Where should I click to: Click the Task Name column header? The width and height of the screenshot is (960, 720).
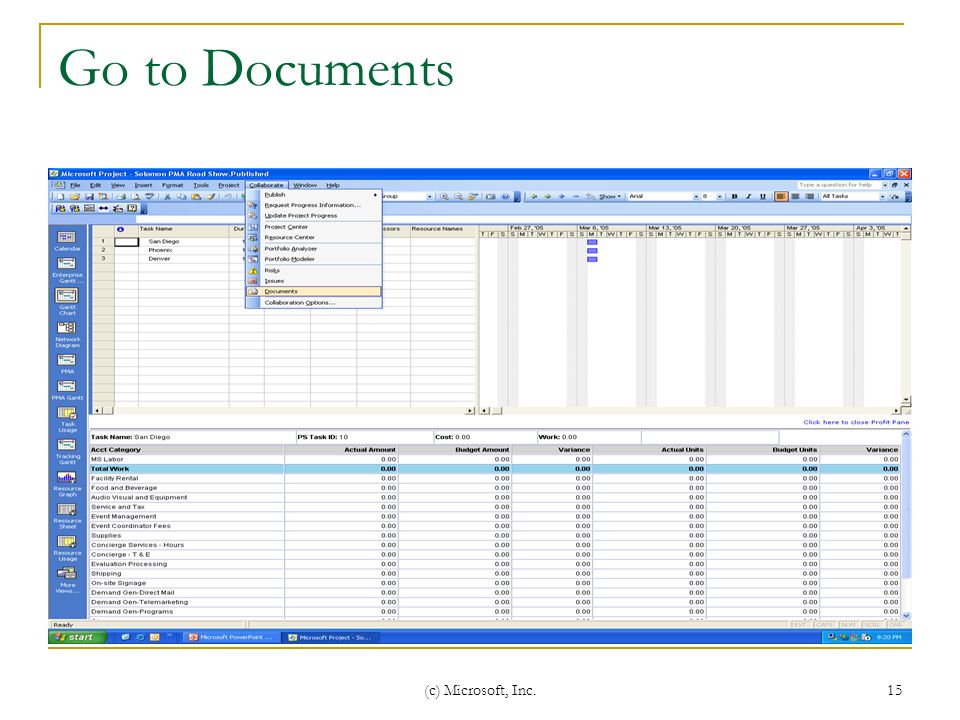184,229
